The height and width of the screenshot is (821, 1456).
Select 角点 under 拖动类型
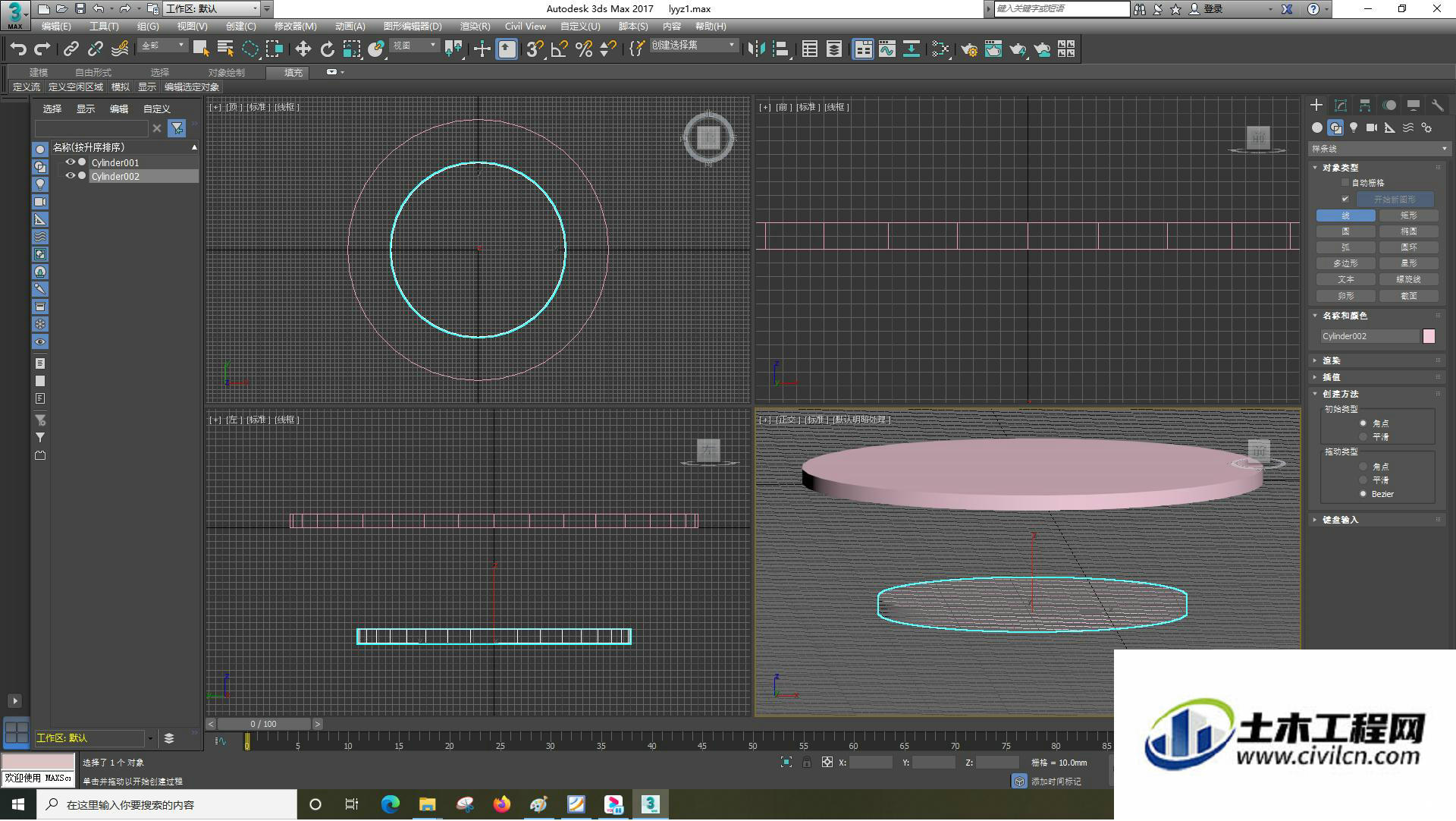tap(1363, 467)
